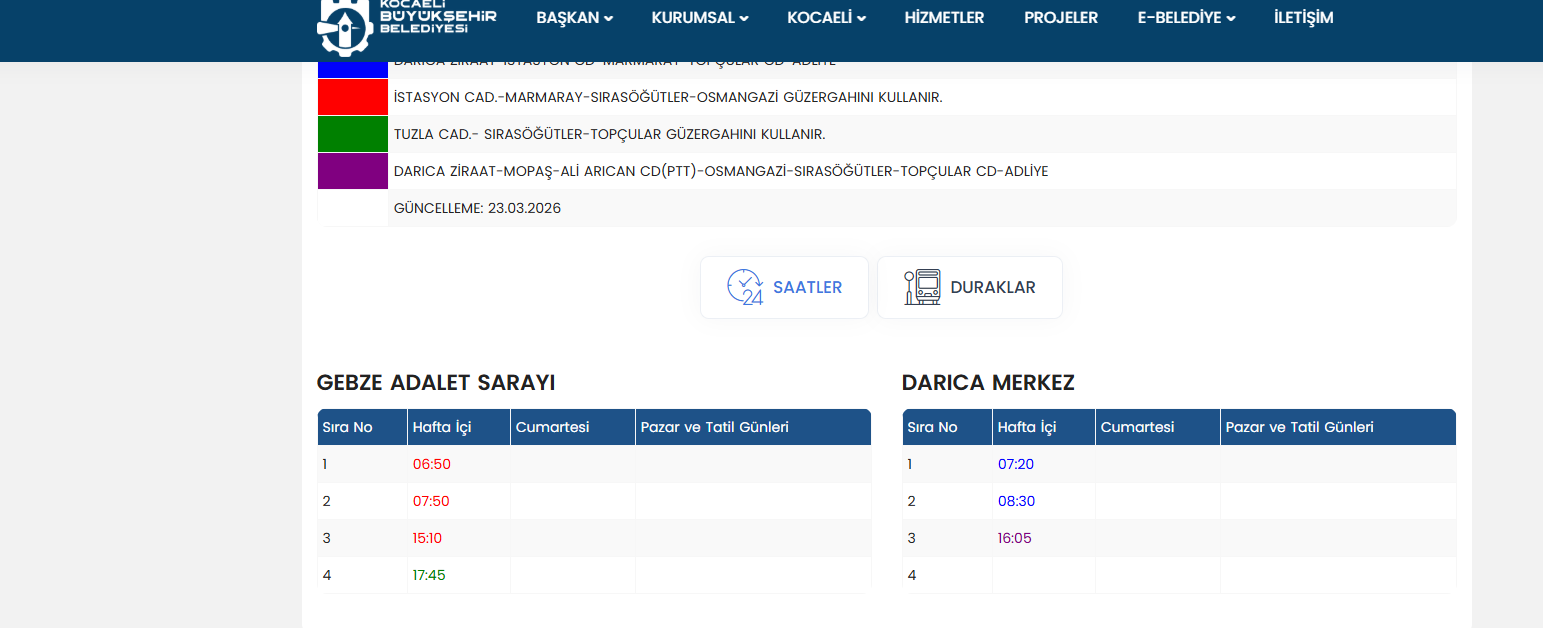Click the 08:30 departure time
The image size is (1543, 628).
(x=1015, y=501)
